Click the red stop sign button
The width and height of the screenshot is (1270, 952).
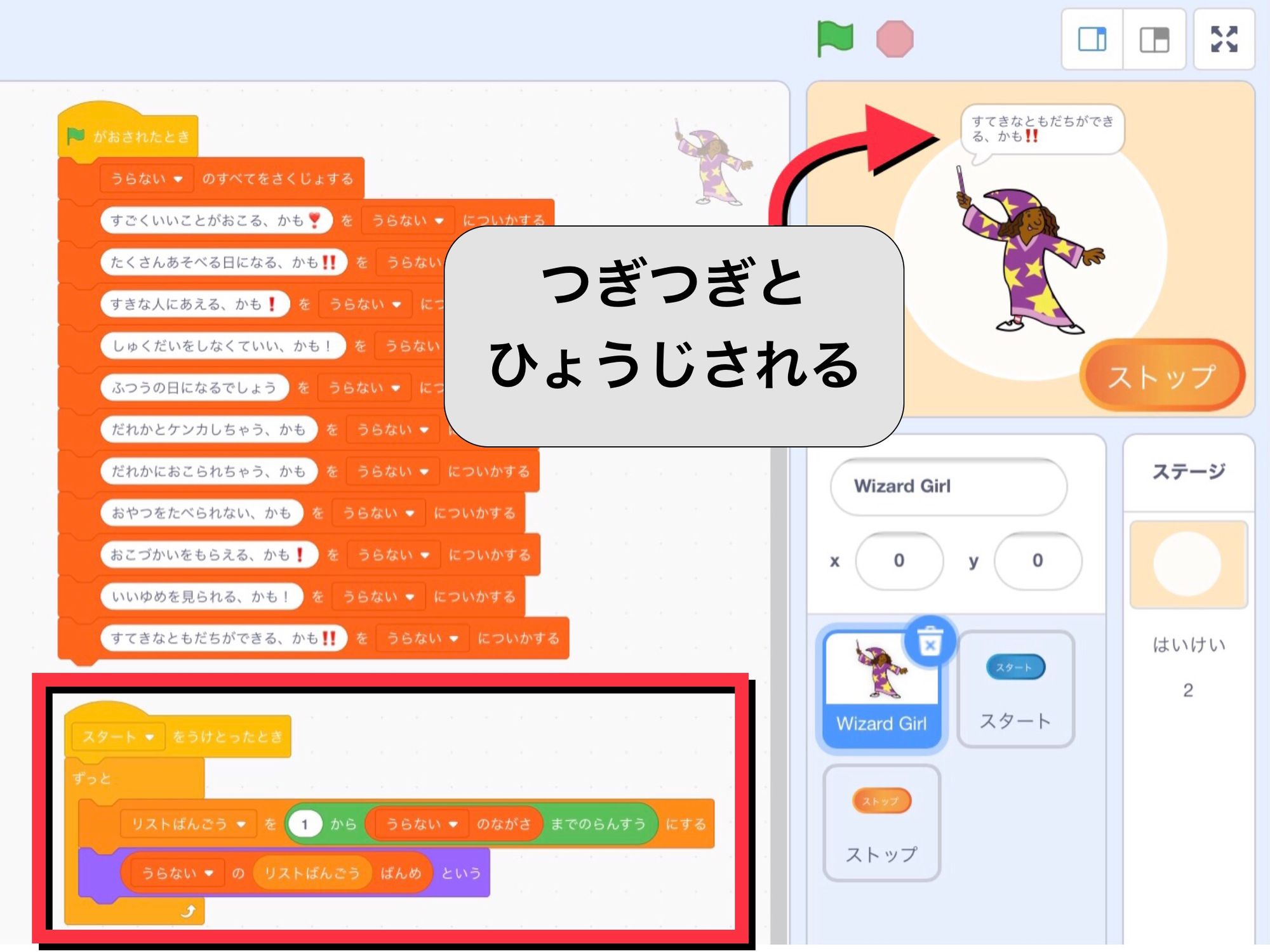tap(895, 39)
